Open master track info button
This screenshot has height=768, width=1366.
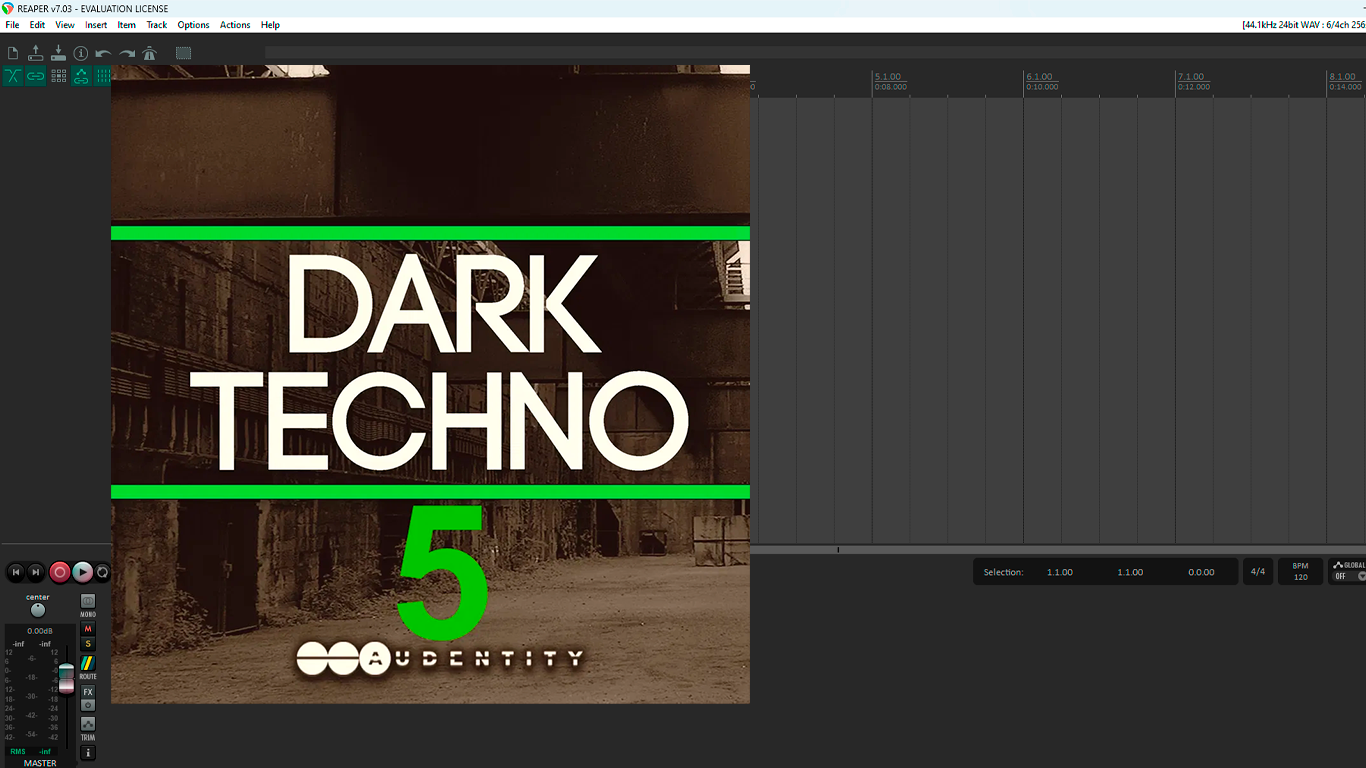click(88, 752)
